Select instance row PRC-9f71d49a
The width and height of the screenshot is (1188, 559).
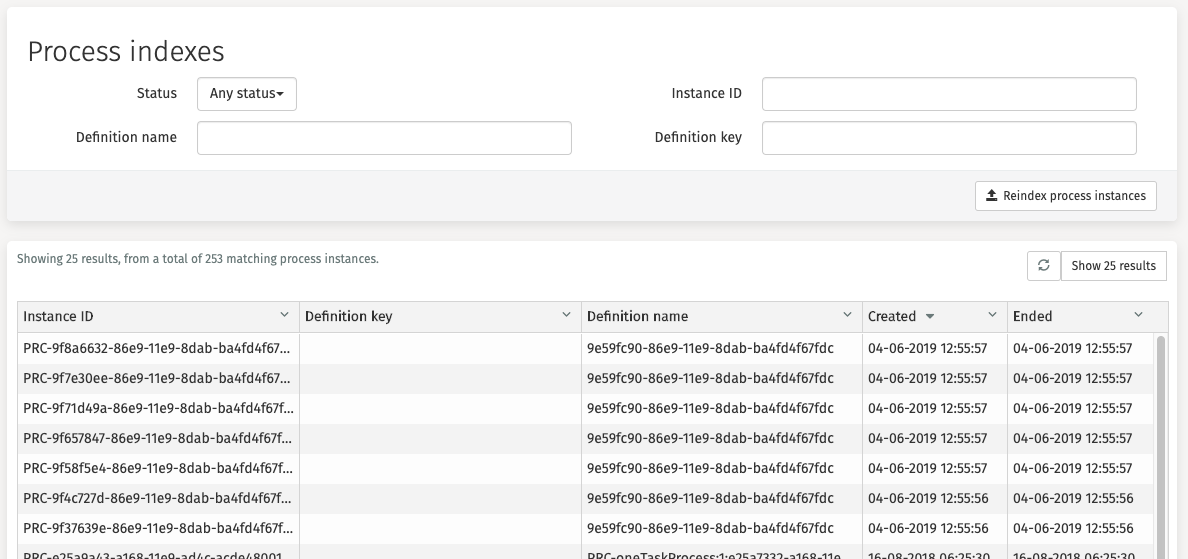(585, 408)
